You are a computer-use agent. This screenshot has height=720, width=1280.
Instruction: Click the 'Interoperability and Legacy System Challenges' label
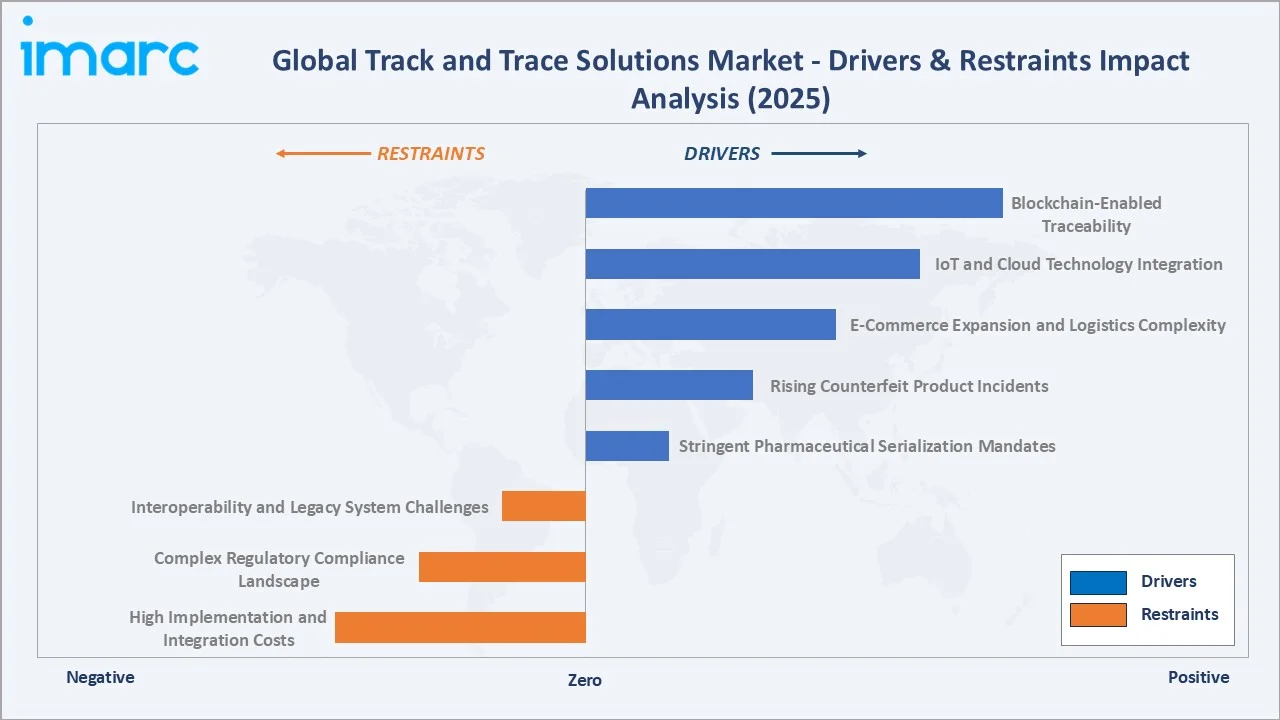(310, 507)
